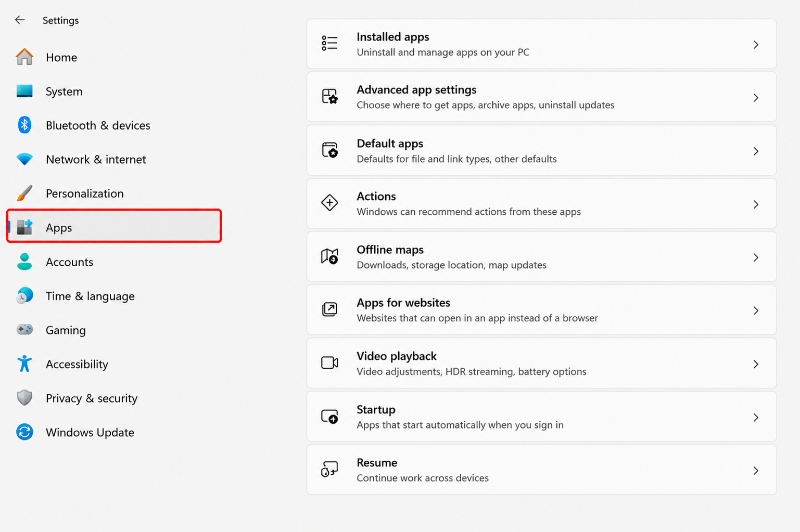Click the Video playback chevron arrow

756,364
